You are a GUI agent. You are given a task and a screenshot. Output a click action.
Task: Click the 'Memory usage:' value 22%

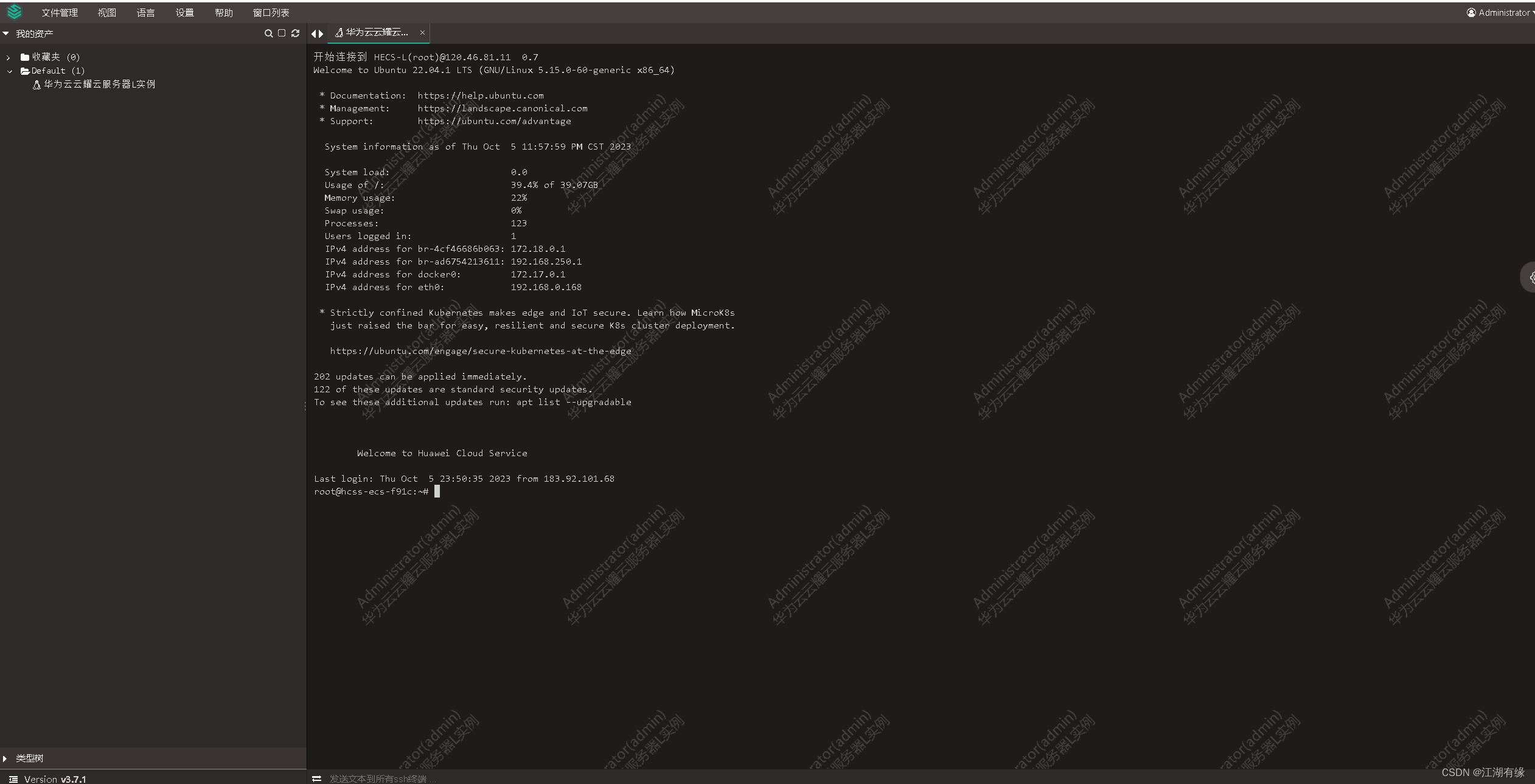pos(519,198)
